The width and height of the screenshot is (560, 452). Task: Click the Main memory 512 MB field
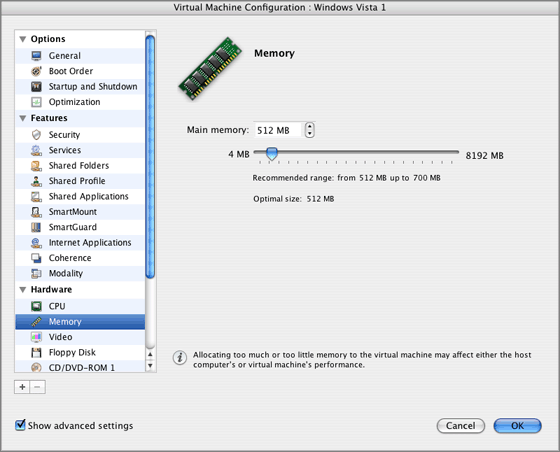click(279, 130)
